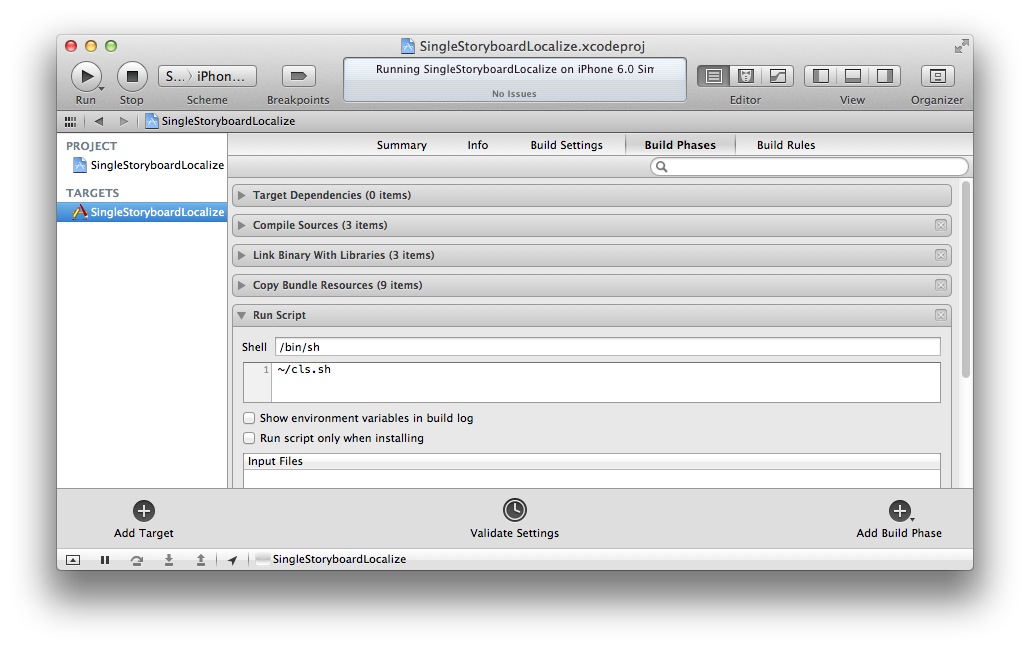Image resolution: width=1030 pixels, height=649 pixels.
Task: Click SingleStoryboardLocalize in the jump bar
Action: coord(221,121)
